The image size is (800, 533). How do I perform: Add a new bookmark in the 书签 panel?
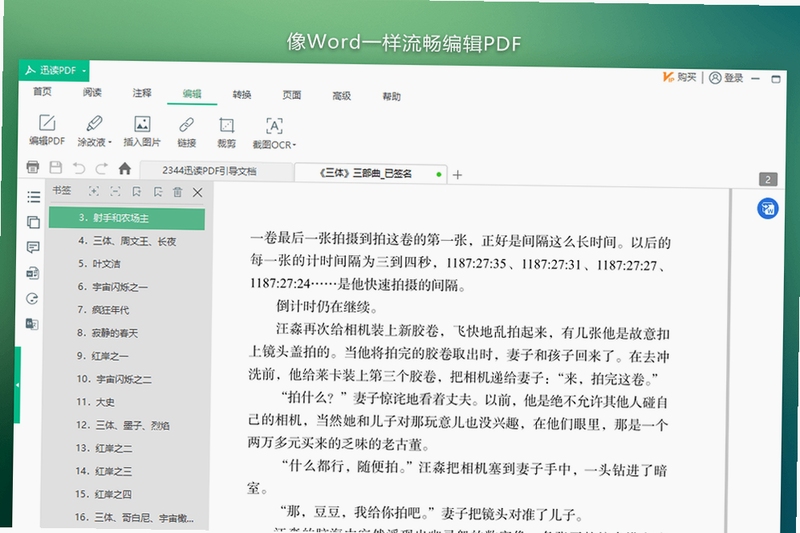(x=136, y=192)
